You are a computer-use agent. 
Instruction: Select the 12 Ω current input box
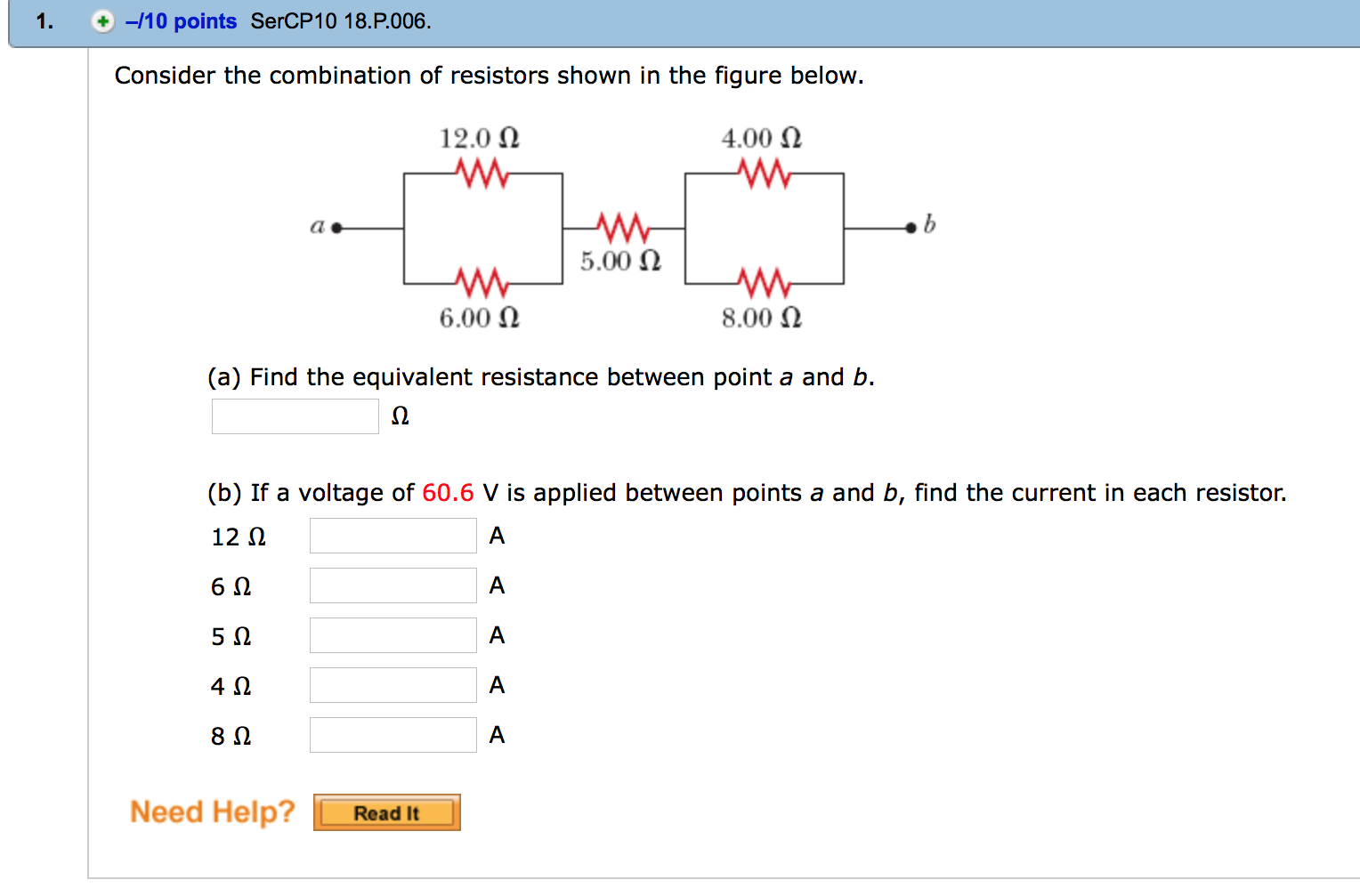pos(393,535)
